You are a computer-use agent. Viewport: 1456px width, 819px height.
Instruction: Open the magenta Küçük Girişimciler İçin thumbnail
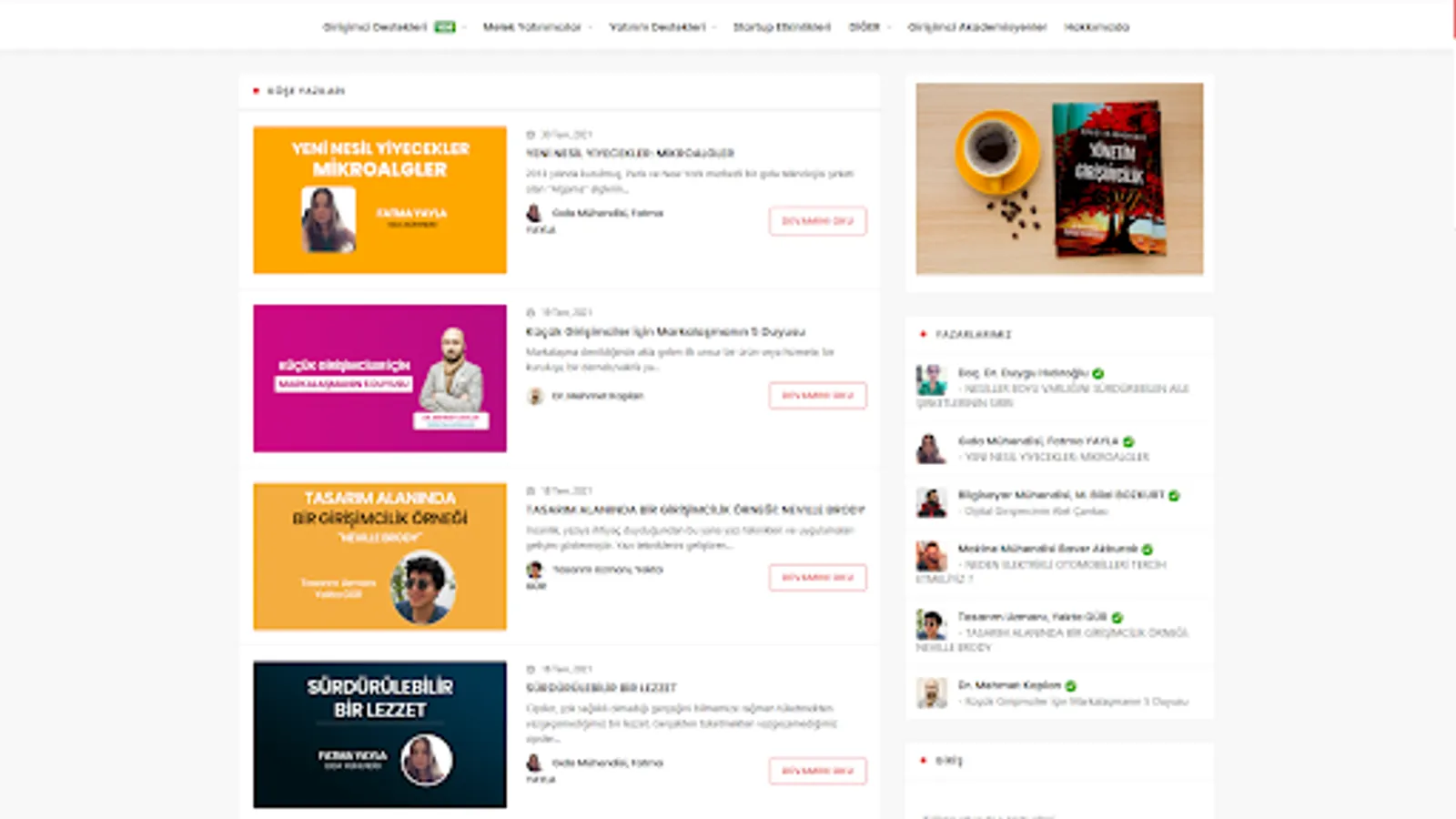click(379, 378)
